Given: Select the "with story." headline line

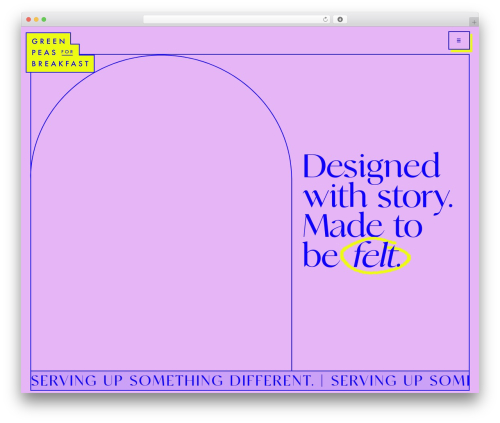Looking at the screenshot, I should pyautogui.click(x=378, y=198).
